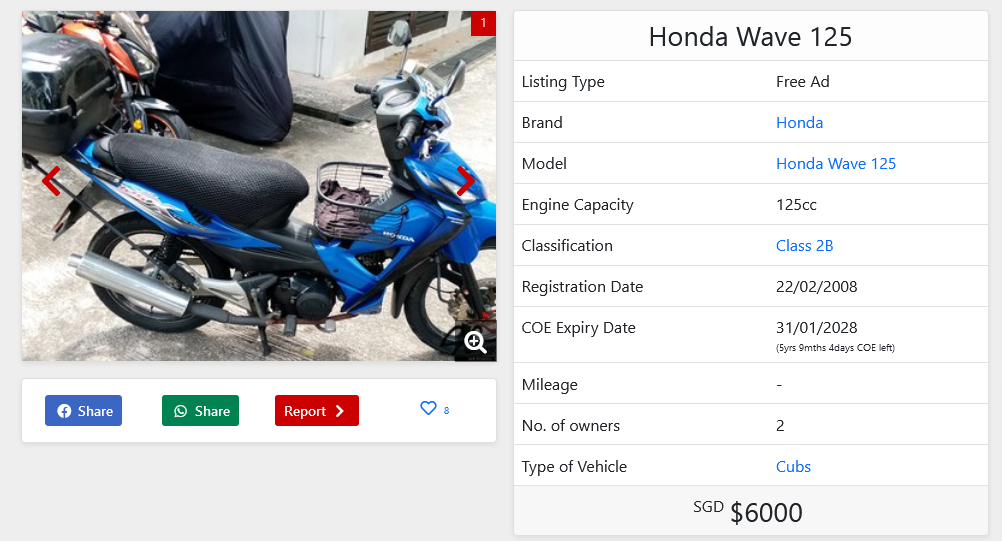Click the Honda Wave 125 listing title

[x=750, y=36]
